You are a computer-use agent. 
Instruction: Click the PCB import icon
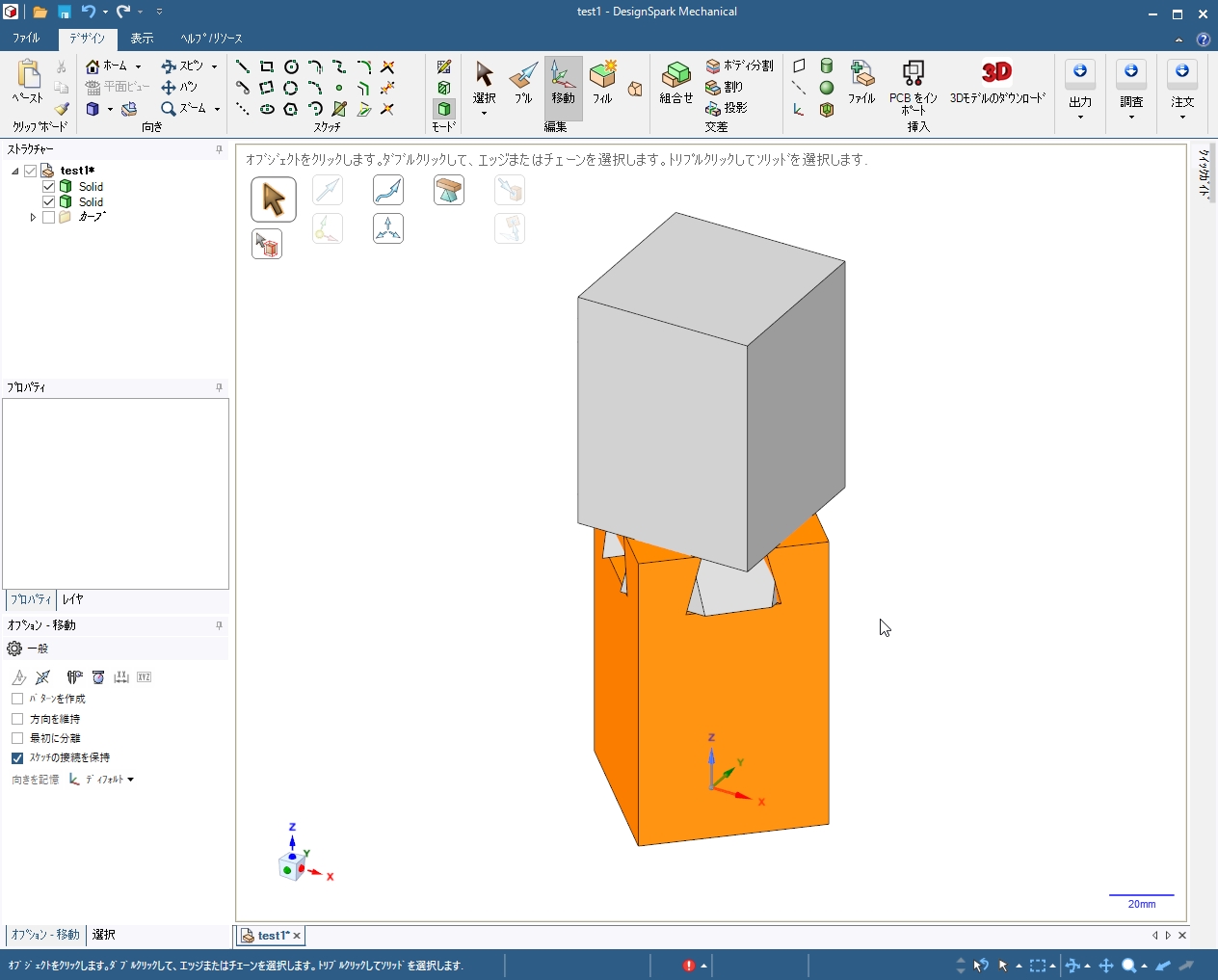click(913, 74)
